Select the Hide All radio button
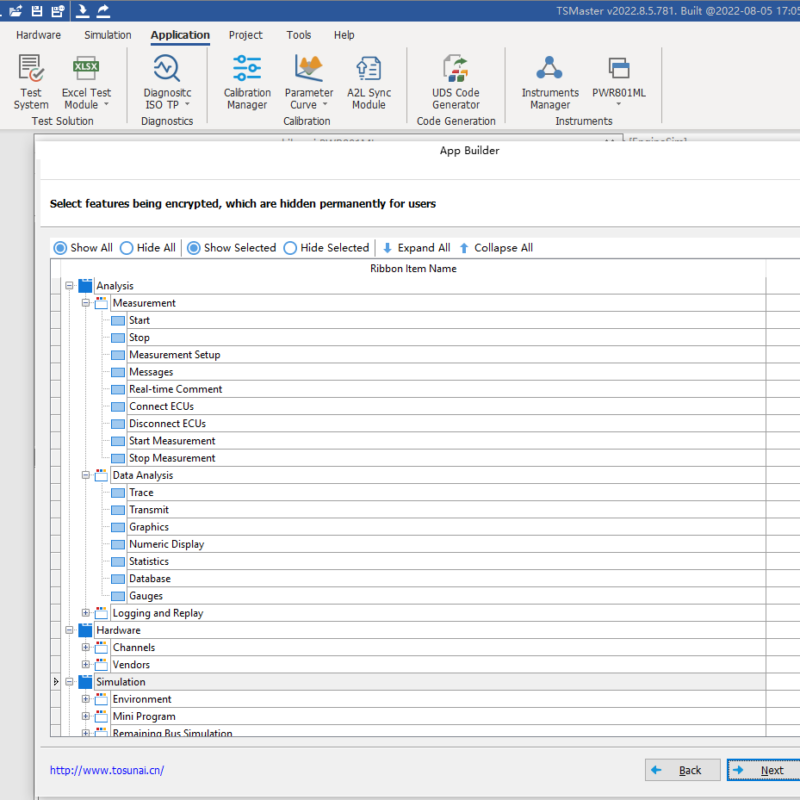Viewport: 800px width, 800px height. (127, 248)
